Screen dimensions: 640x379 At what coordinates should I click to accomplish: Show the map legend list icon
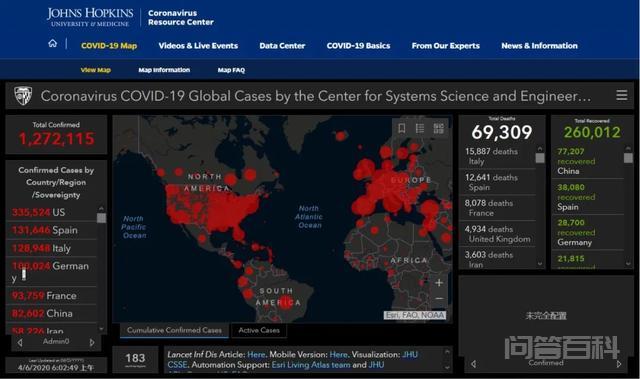pos(420,129)
